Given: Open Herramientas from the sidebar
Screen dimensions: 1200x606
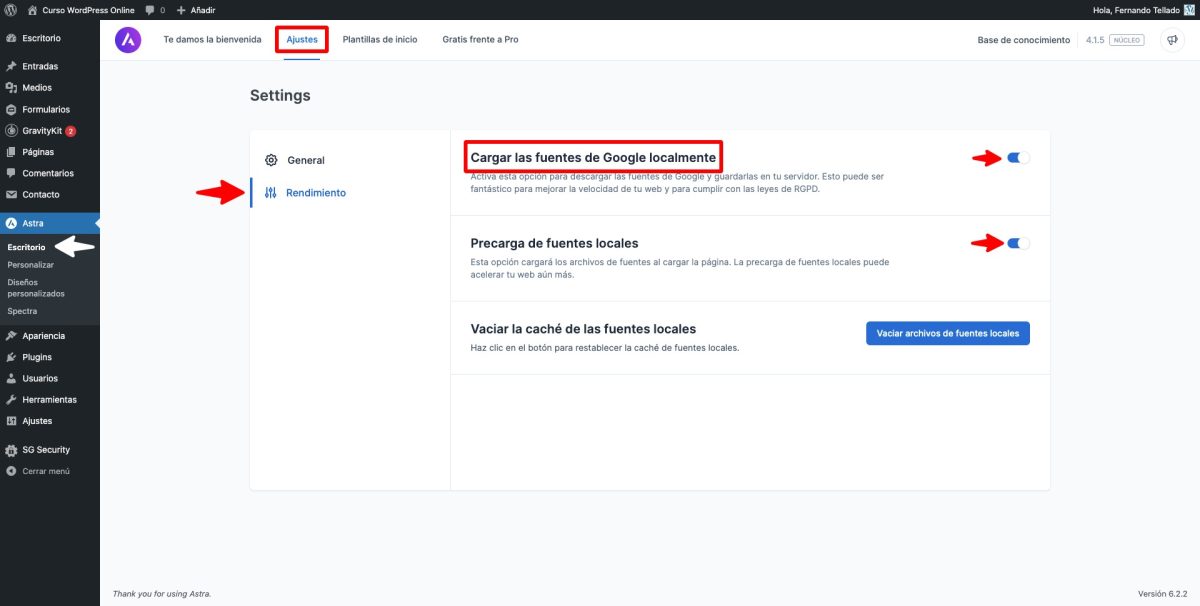Looking at the screenshot, I should pos(50,399).
